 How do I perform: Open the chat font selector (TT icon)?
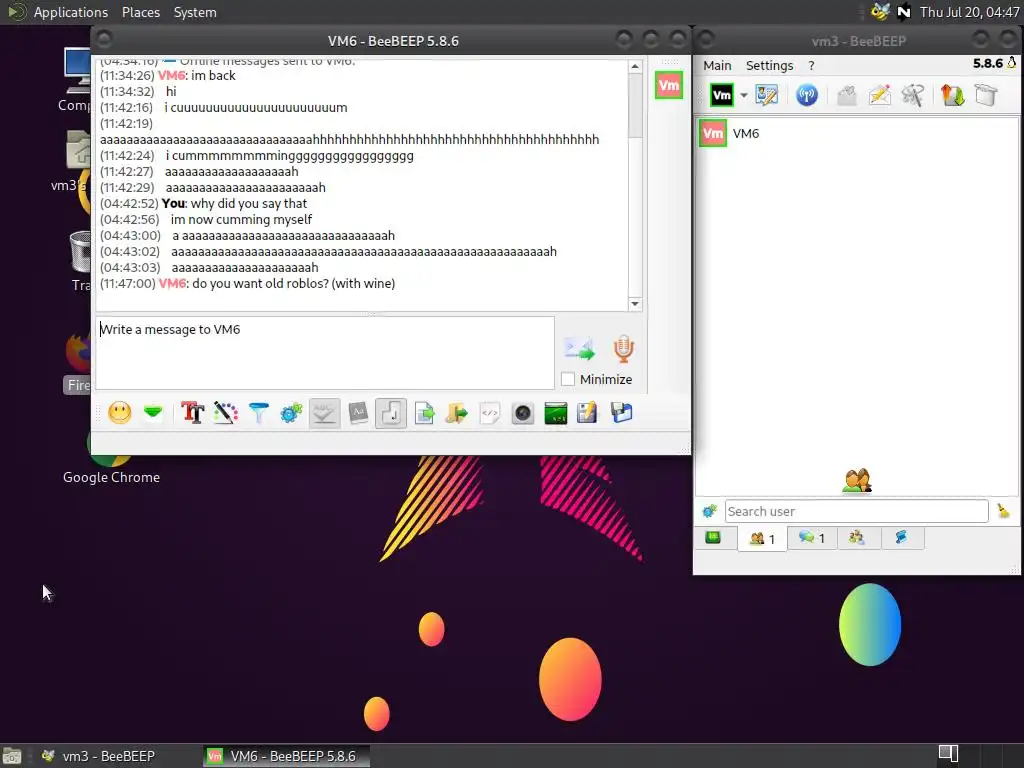[193, 413]
